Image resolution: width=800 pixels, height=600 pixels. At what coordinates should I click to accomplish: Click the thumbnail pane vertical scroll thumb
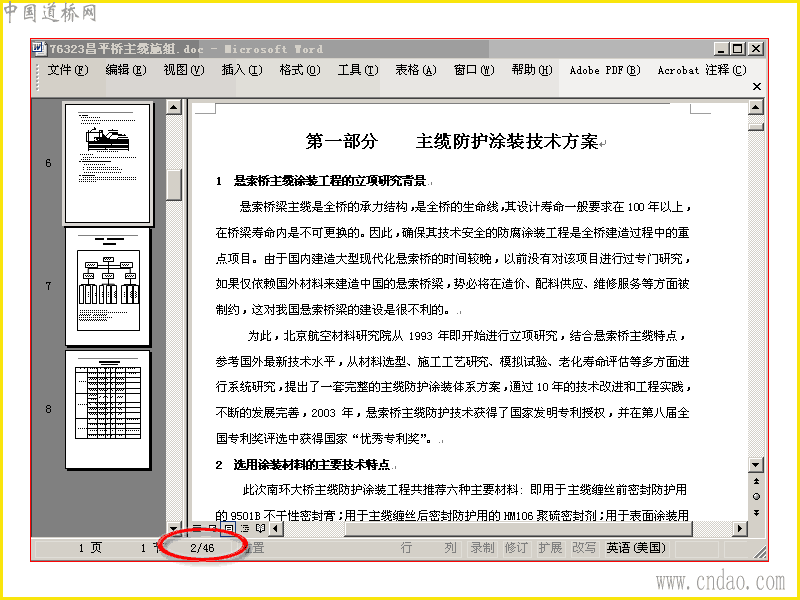(174, 185)
